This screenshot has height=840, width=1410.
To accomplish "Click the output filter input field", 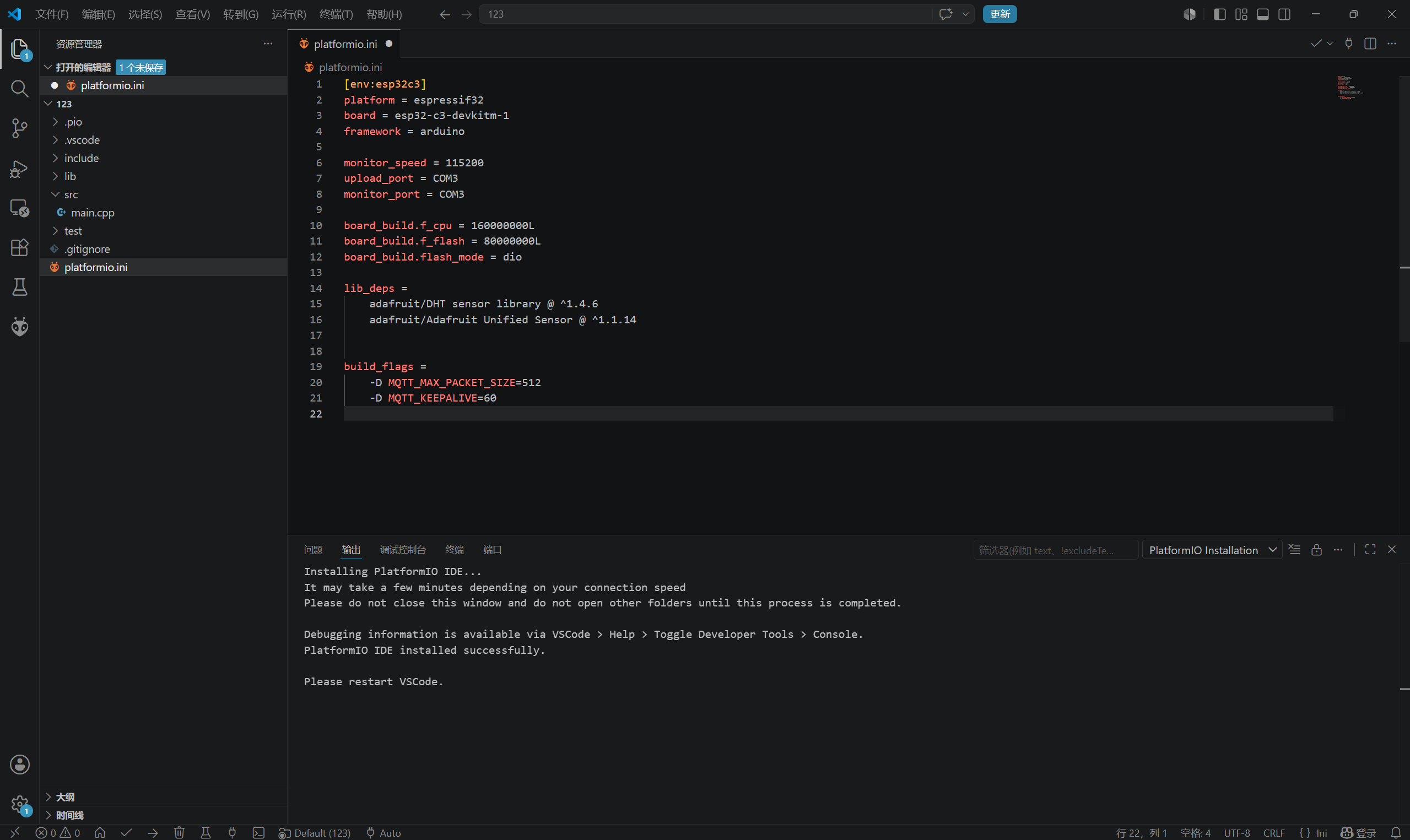I will (1056, 550).
